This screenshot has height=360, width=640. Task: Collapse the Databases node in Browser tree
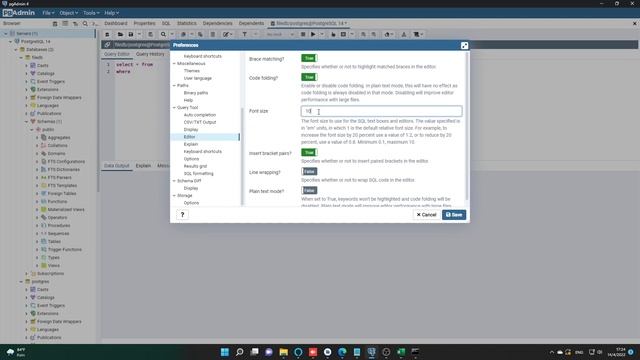click(x=16, y=49)
